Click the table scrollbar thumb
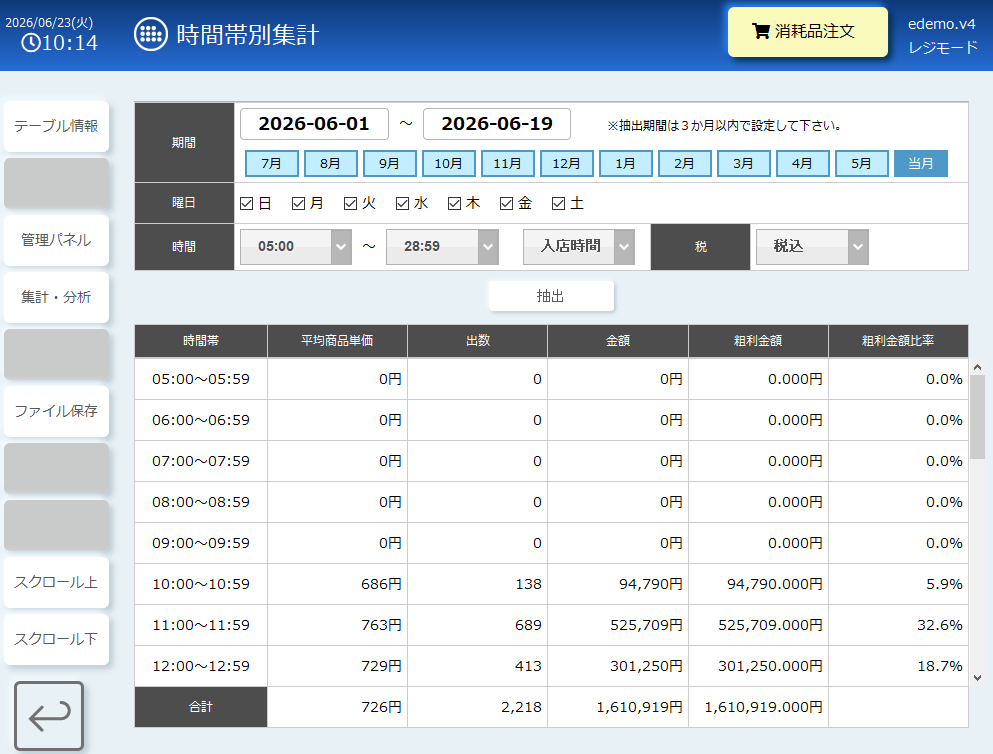Viewport: 993px width, 754px height. (977, 417)
